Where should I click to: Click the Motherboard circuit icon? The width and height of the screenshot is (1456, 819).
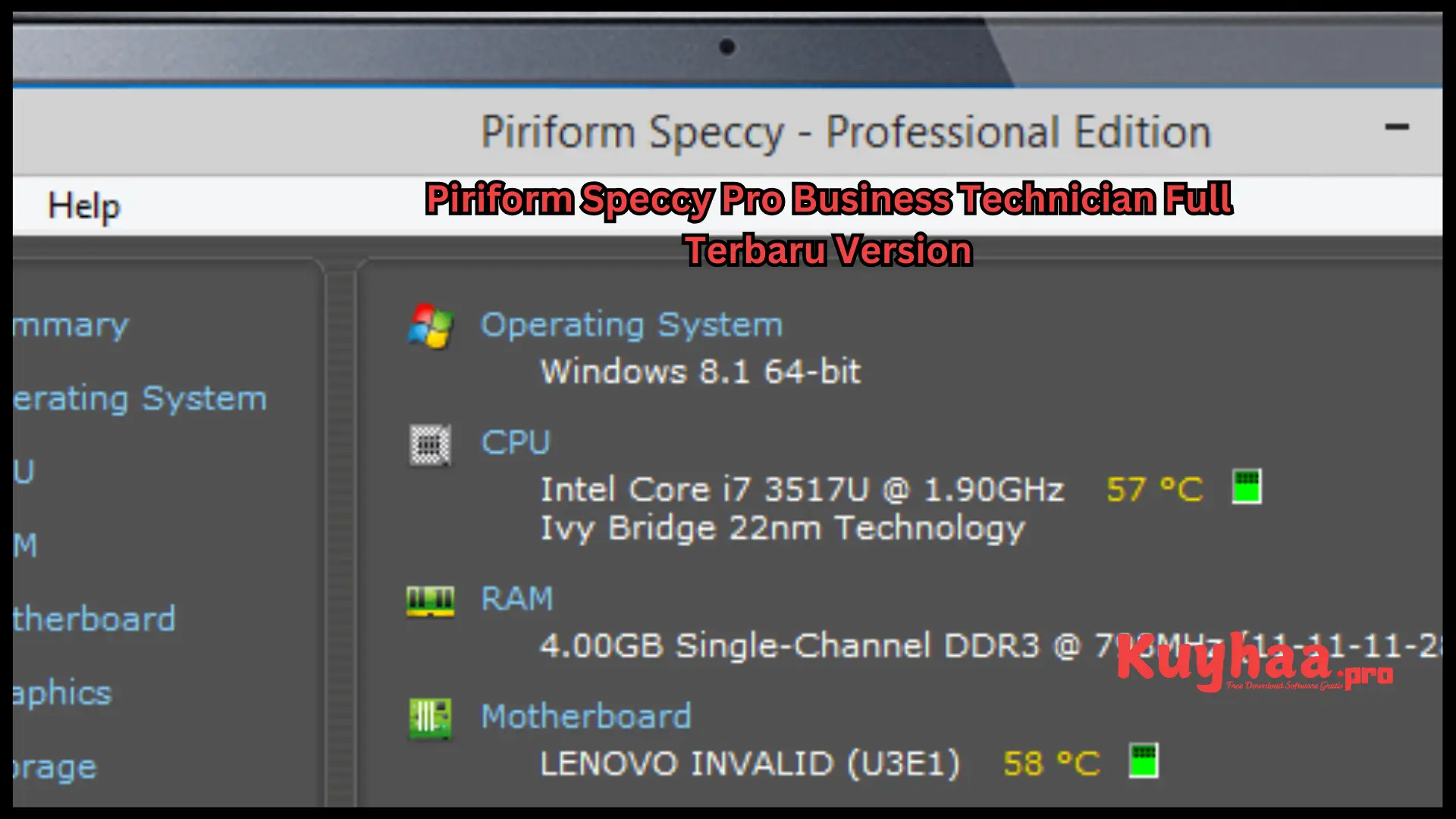click(430, 718)
